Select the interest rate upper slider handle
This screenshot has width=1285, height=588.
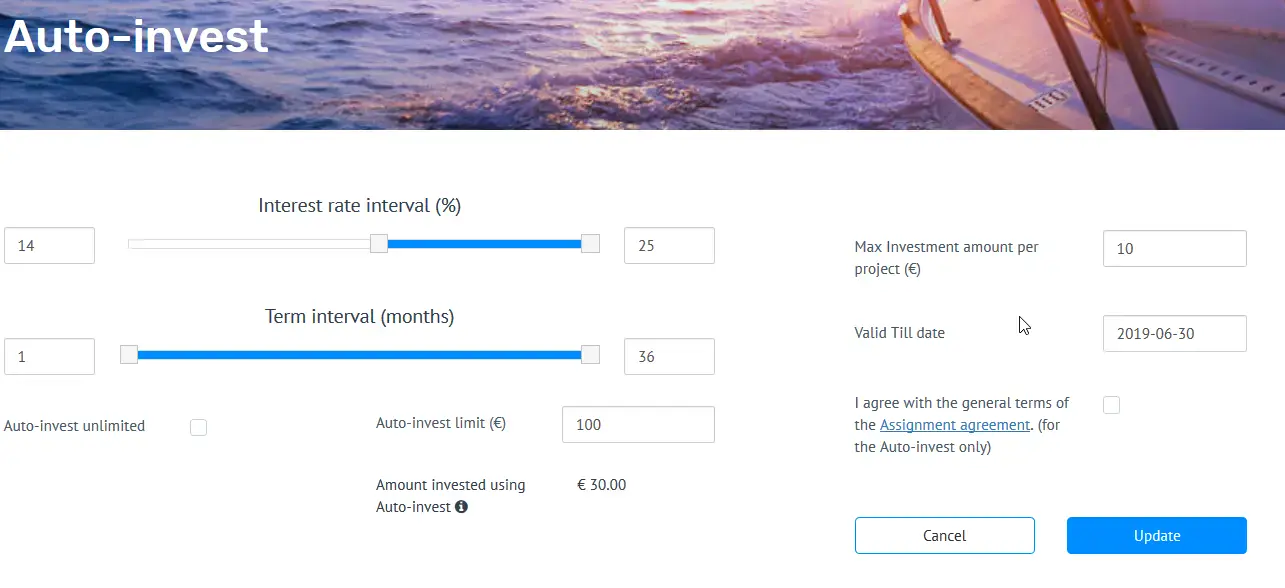(x=590, y=244)
